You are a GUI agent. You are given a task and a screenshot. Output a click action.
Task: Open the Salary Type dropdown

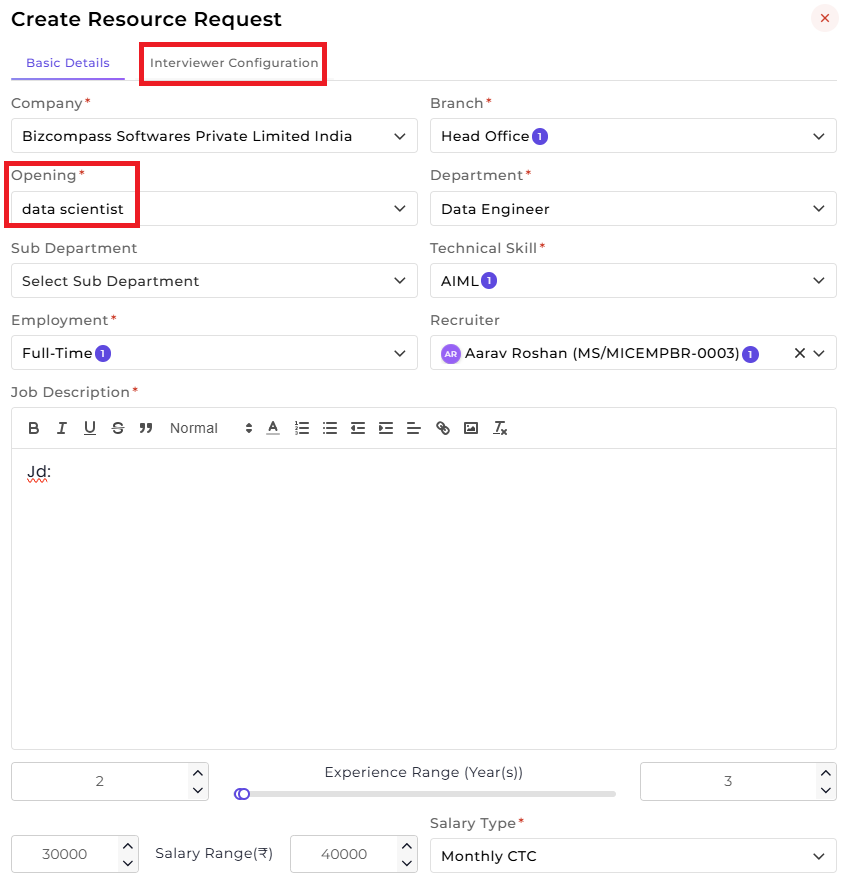(x=633, y=856)
